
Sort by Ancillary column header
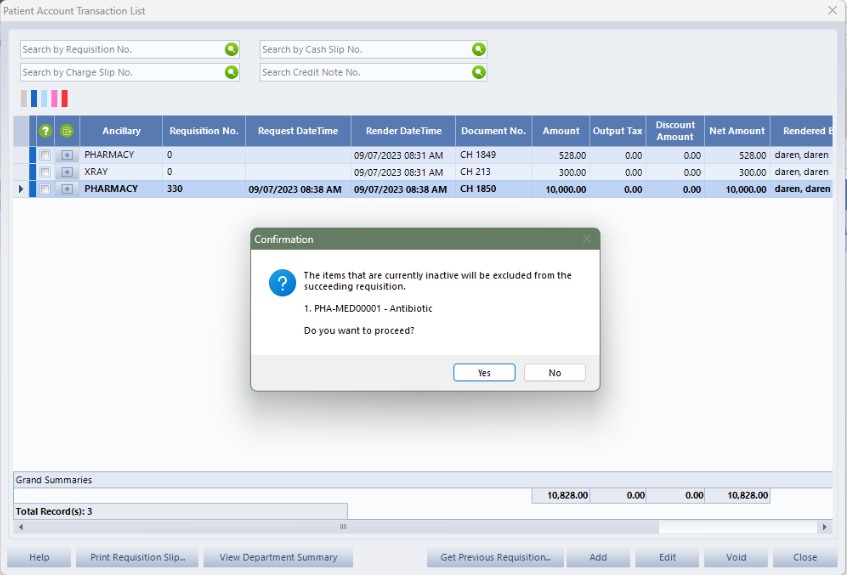pos(121,131)
